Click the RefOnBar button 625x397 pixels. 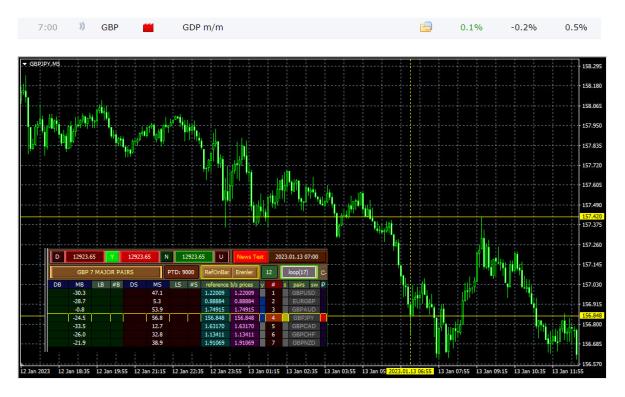click(x=216, y=272)
